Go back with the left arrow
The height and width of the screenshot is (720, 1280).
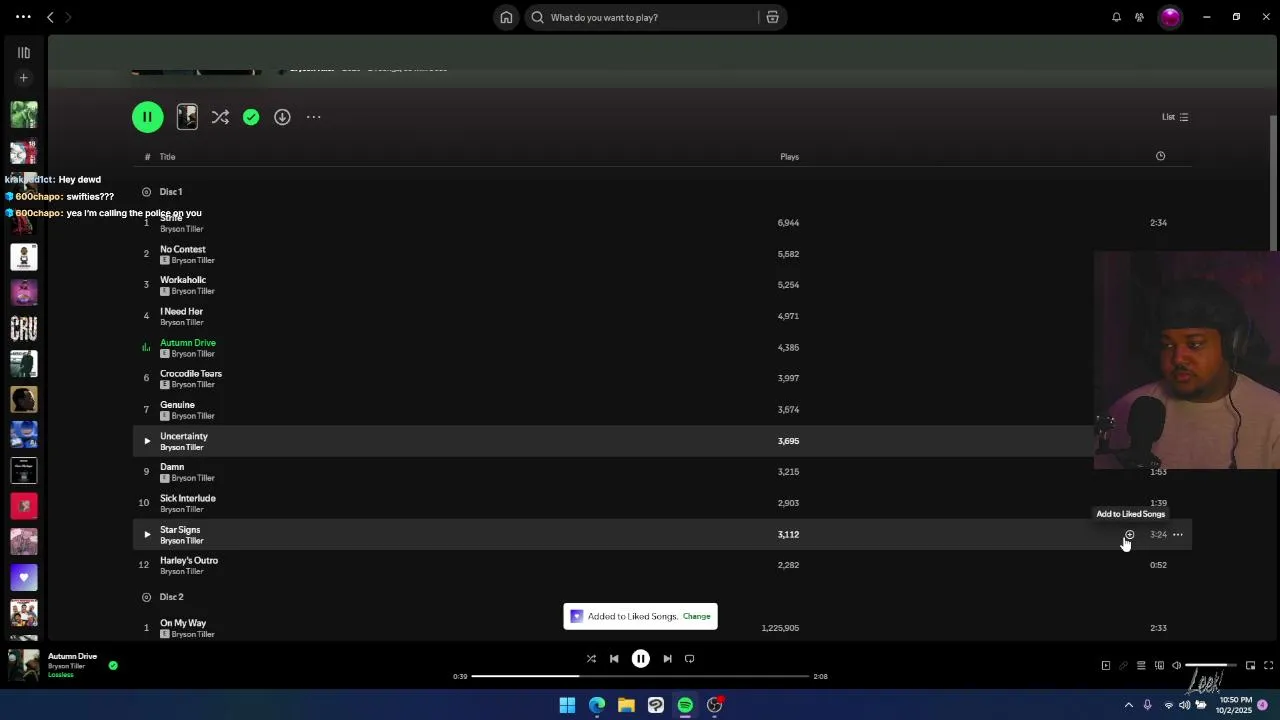click(50, 17)
